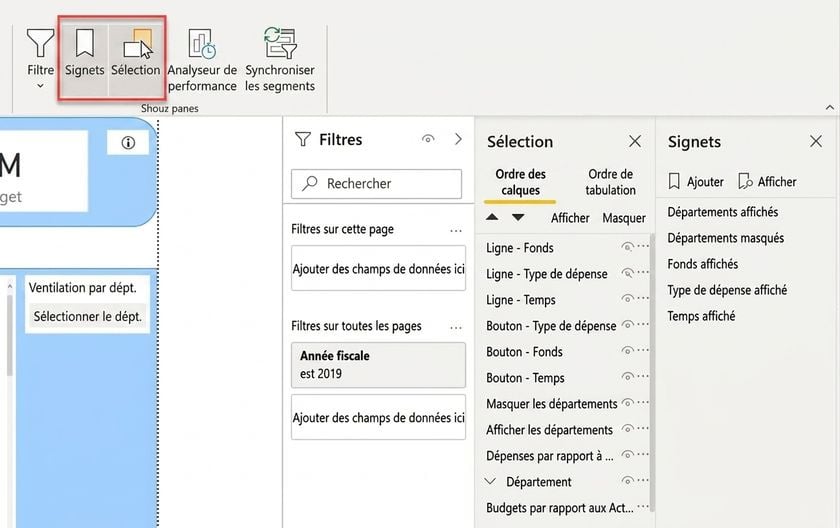Click the Sélectionner le dépt. button
840x528 pixels.
[88, 316]
